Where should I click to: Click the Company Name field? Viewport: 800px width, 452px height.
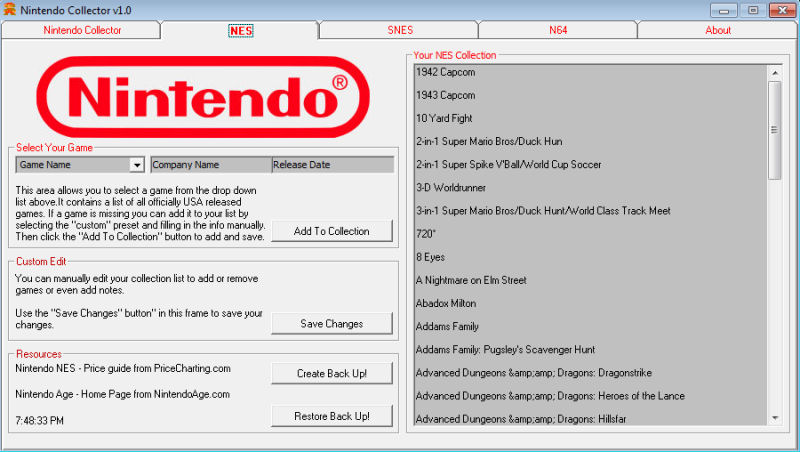tap(211, 165)
